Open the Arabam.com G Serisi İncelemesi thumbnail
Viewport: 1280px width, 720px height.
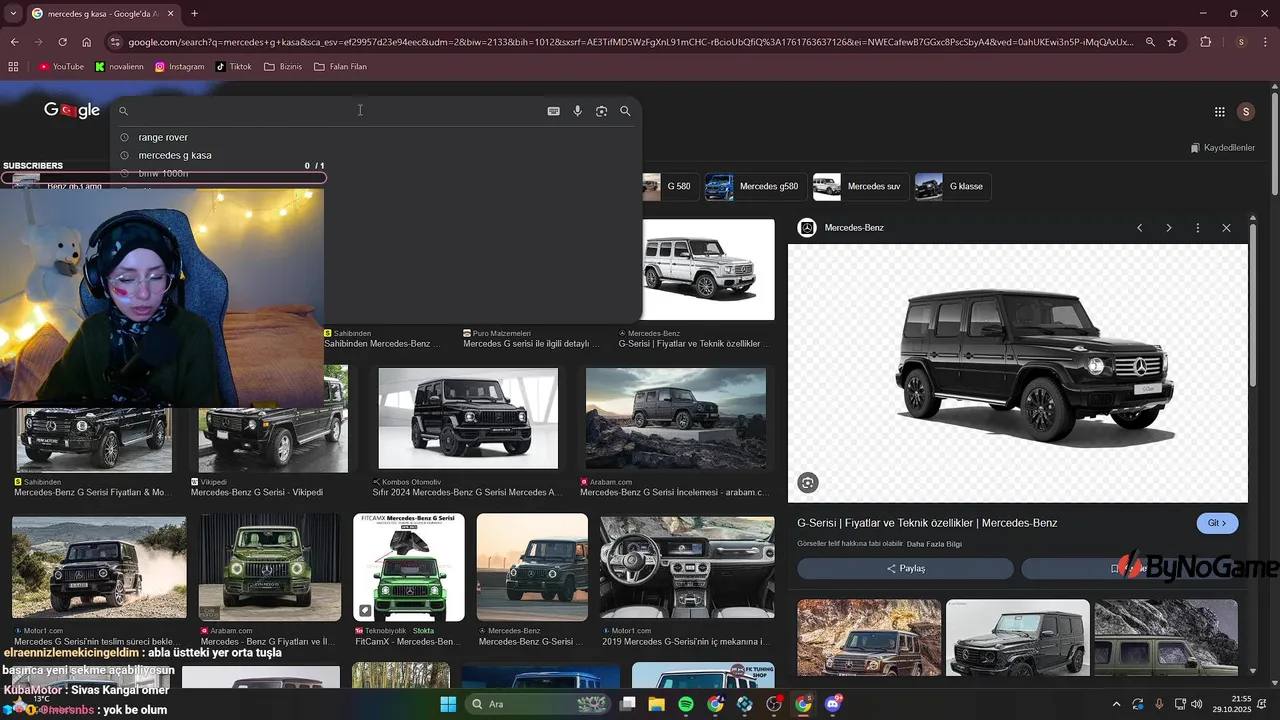[x=676, y=418]
